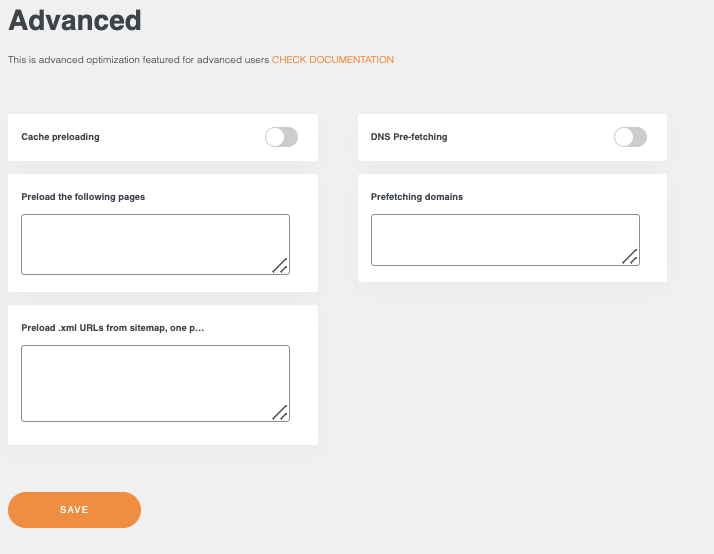Screen dimensions: 714x554
Task: Click the gray track of DNS Pre-fetching switch
Action: (x=639, y=137)
